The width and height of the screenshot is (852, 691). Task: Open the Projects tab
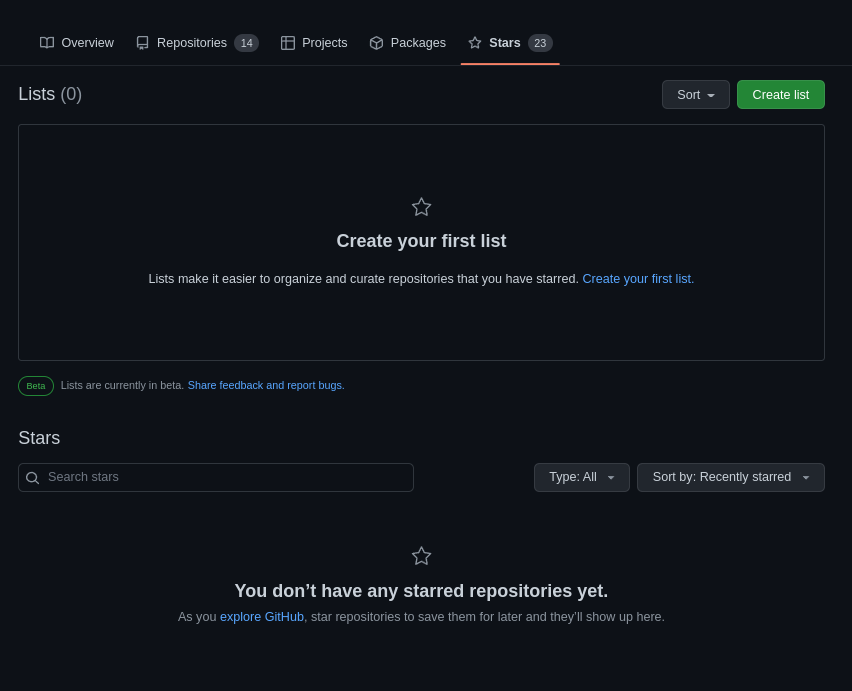point(314,43)
